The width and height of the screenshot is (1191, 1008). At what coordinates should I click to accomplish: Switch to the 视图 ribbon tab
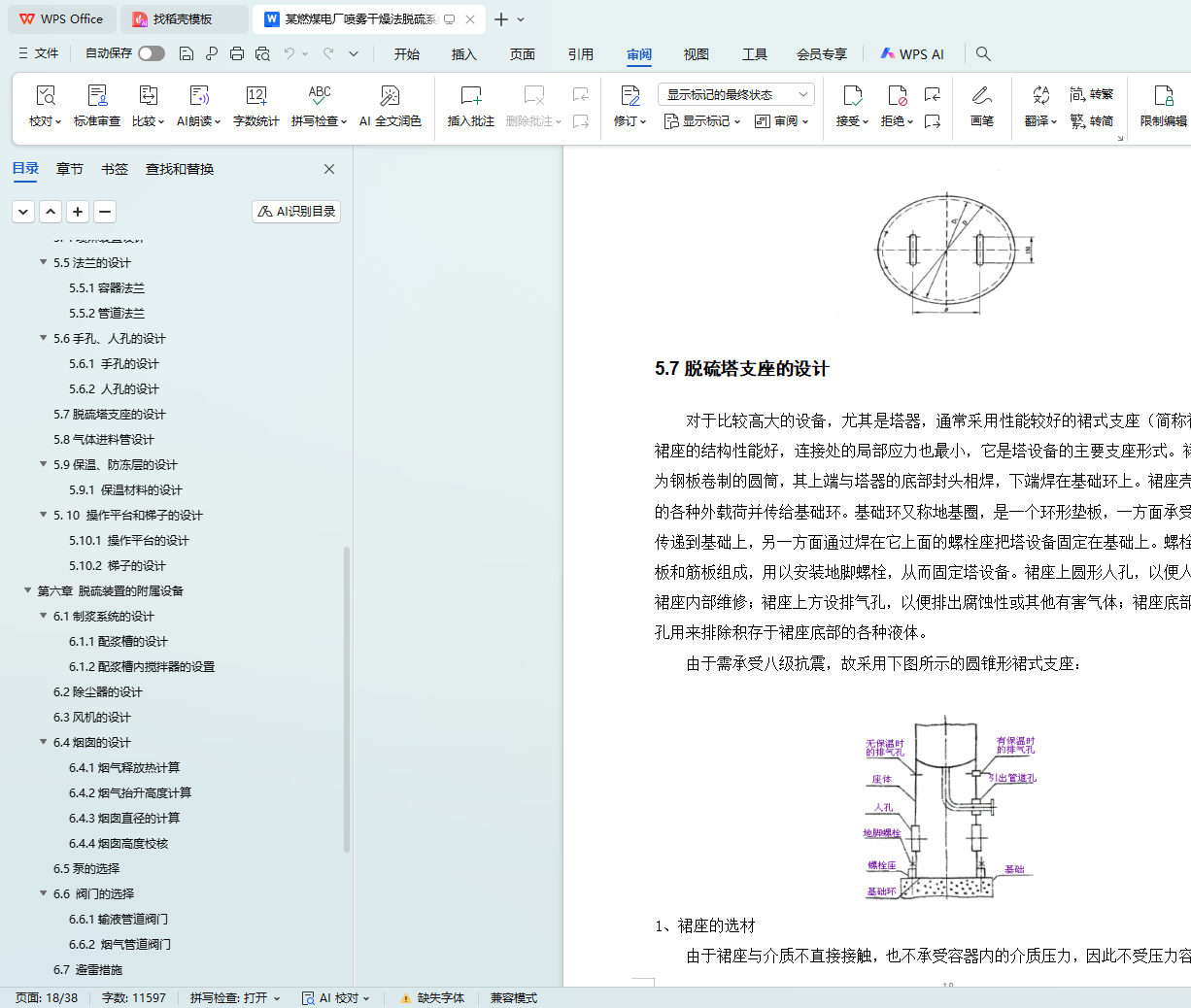click(696, 54)
